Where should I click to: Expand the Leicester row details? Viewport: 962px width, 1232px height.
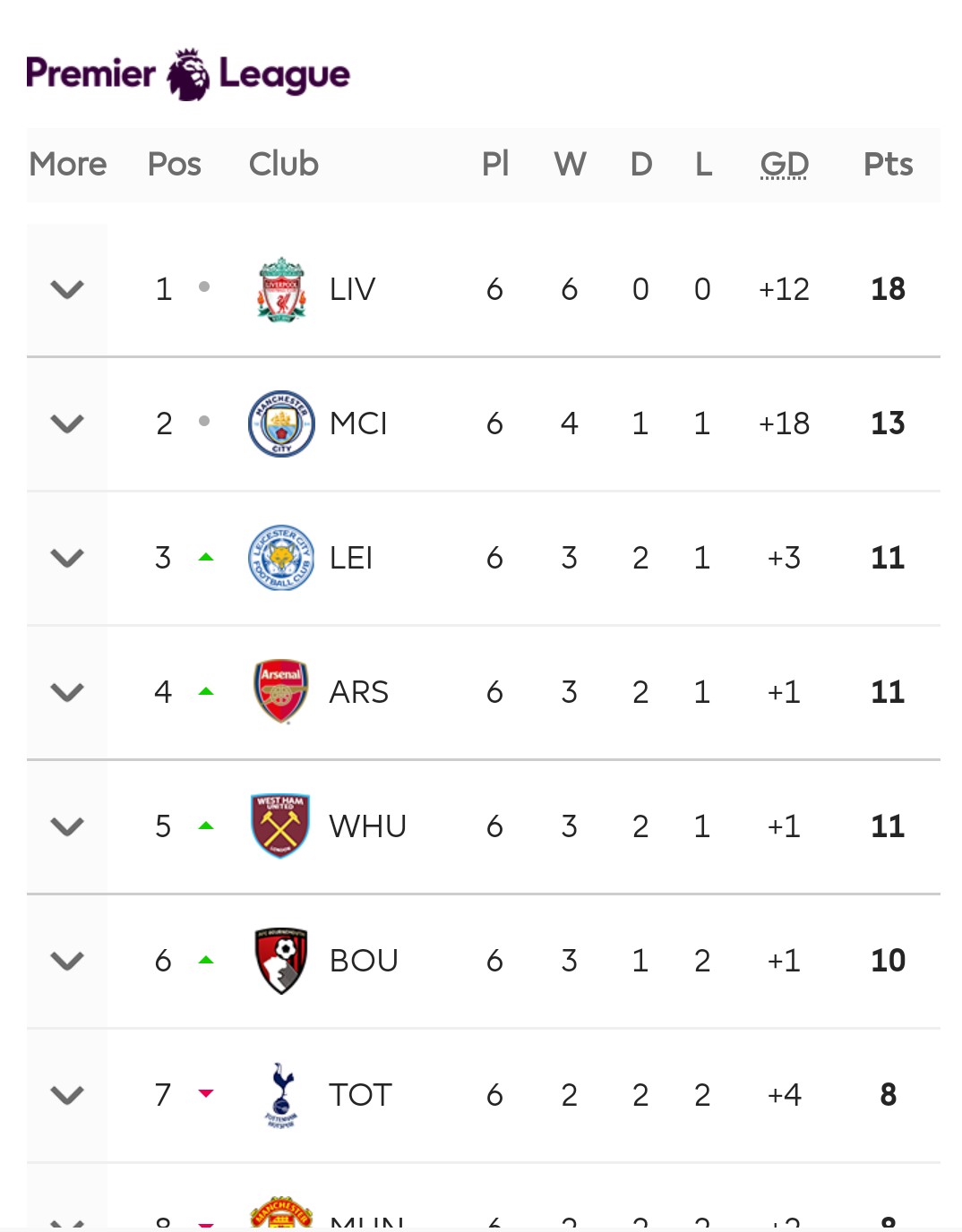67,558
